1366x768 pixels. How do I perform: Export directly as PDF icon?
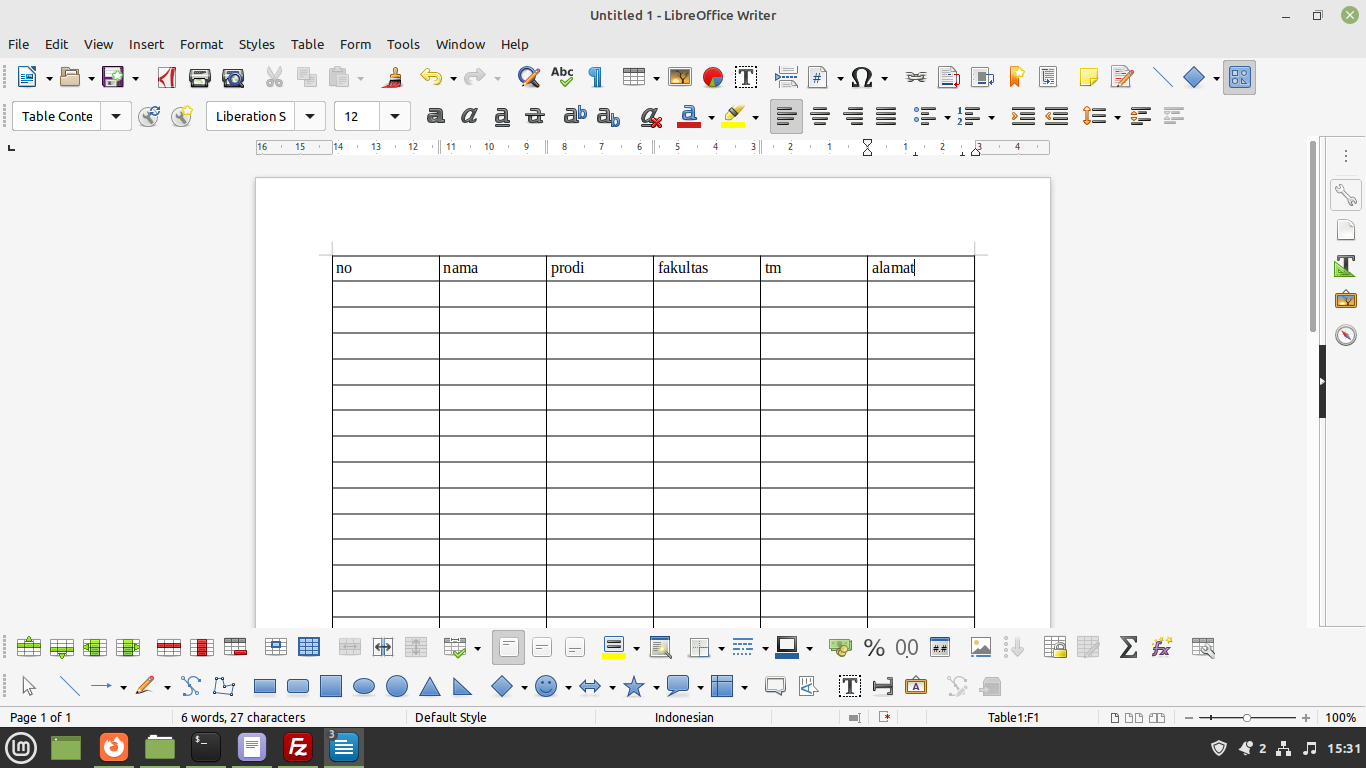pos(166,77)
